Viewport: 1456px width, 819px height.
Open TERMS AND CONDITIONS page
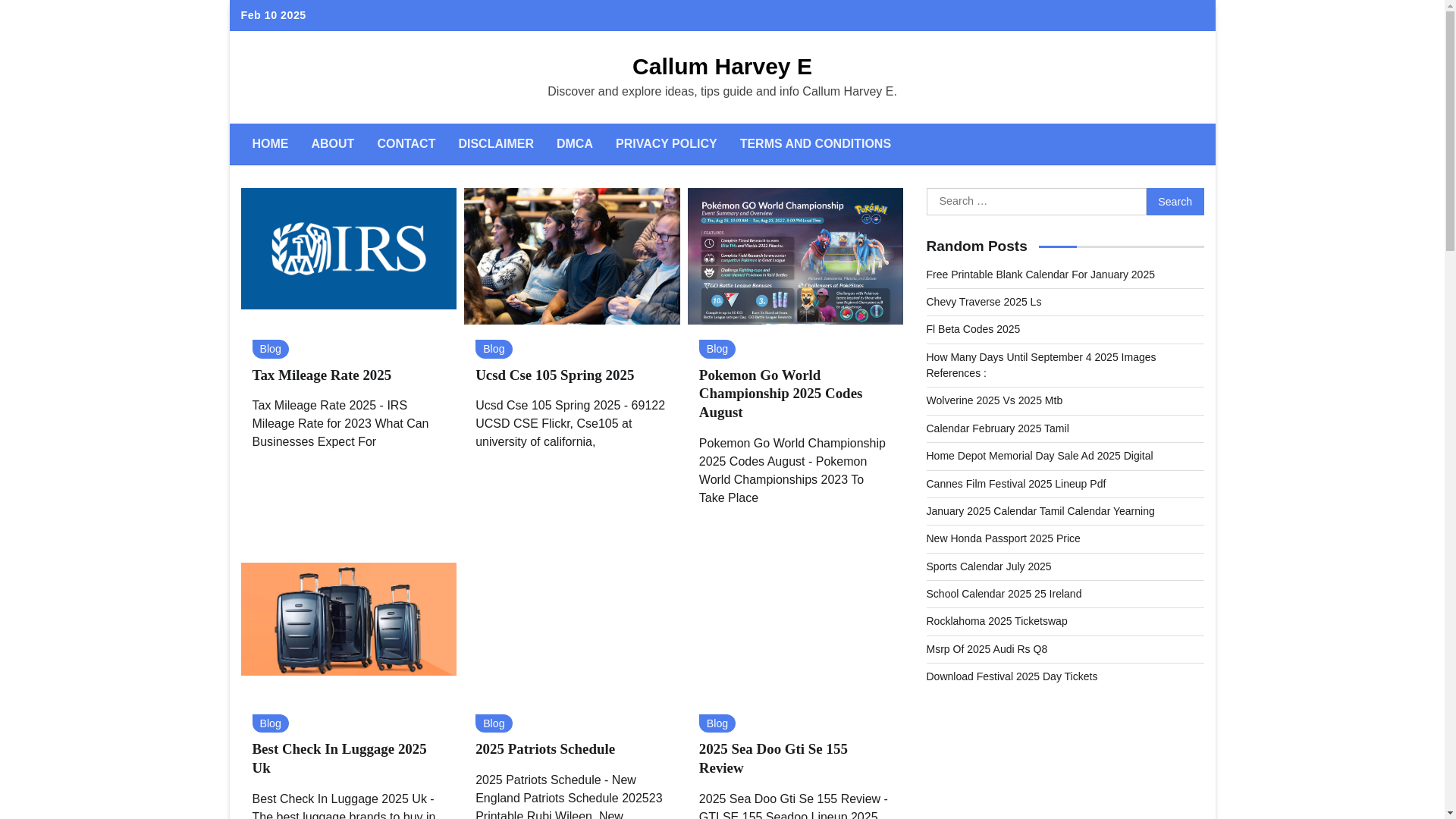point(815,144)
